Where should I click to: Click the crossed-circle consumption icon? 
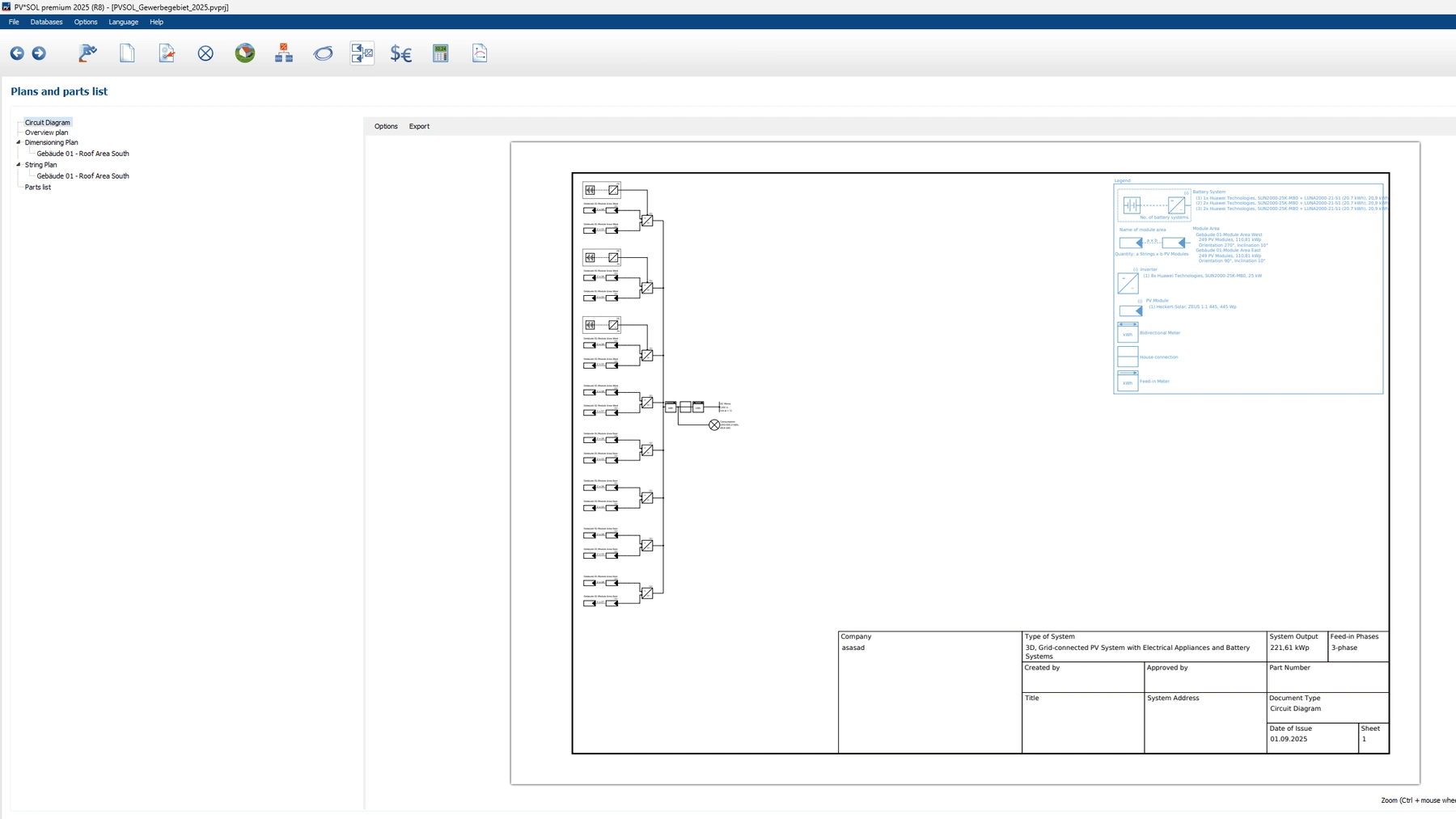point(205,53)
